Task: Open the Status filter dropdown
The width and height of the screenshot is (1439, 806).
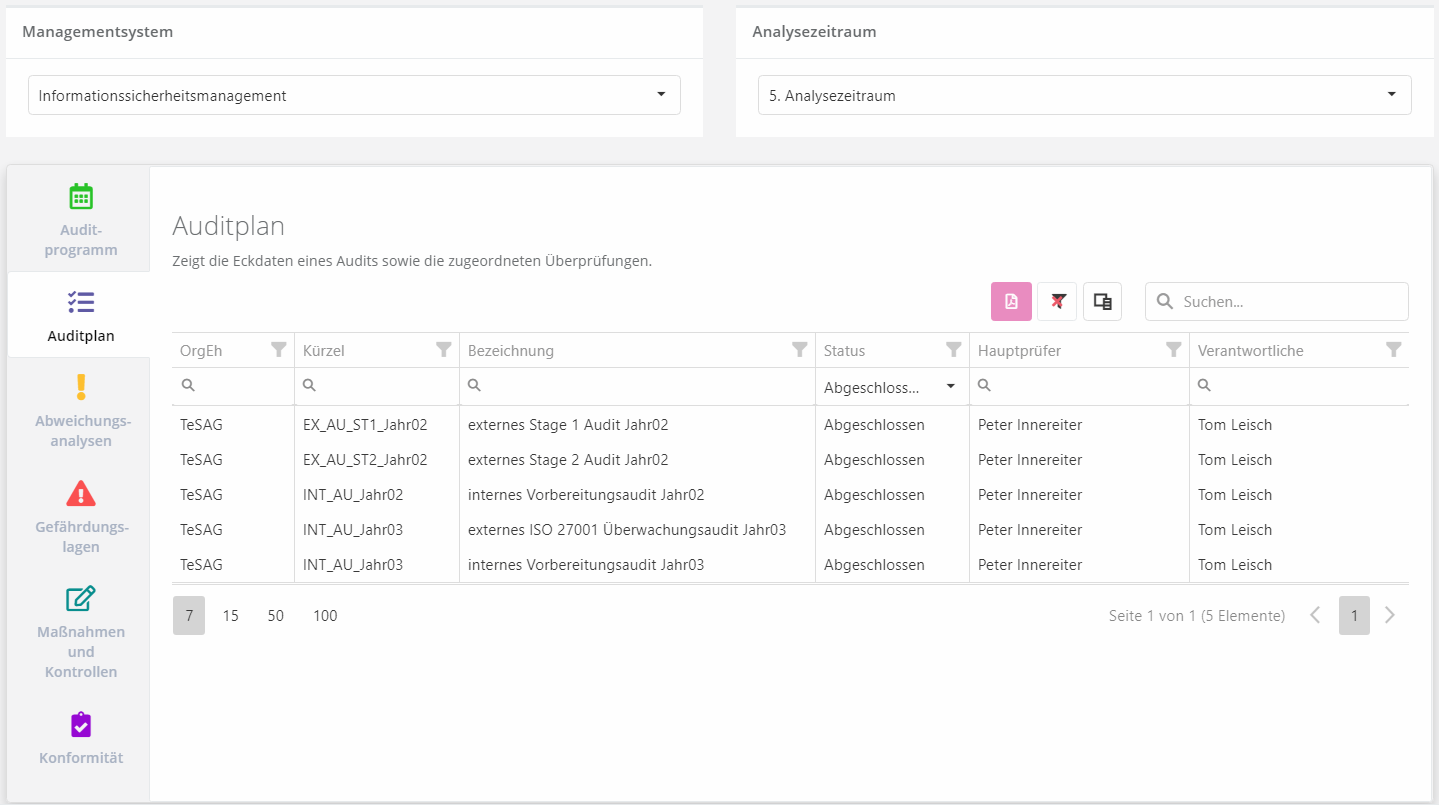Action: click(890, 387)
